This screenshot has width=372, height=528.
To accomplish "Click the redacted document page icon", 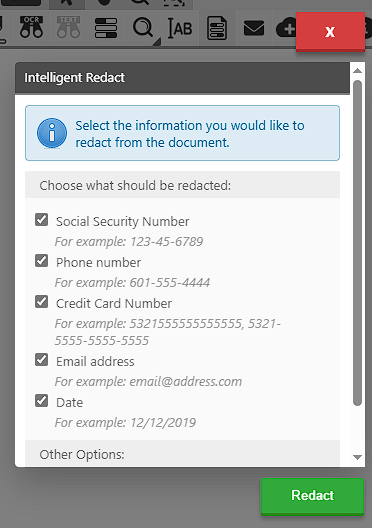I will tap(217, 28).
